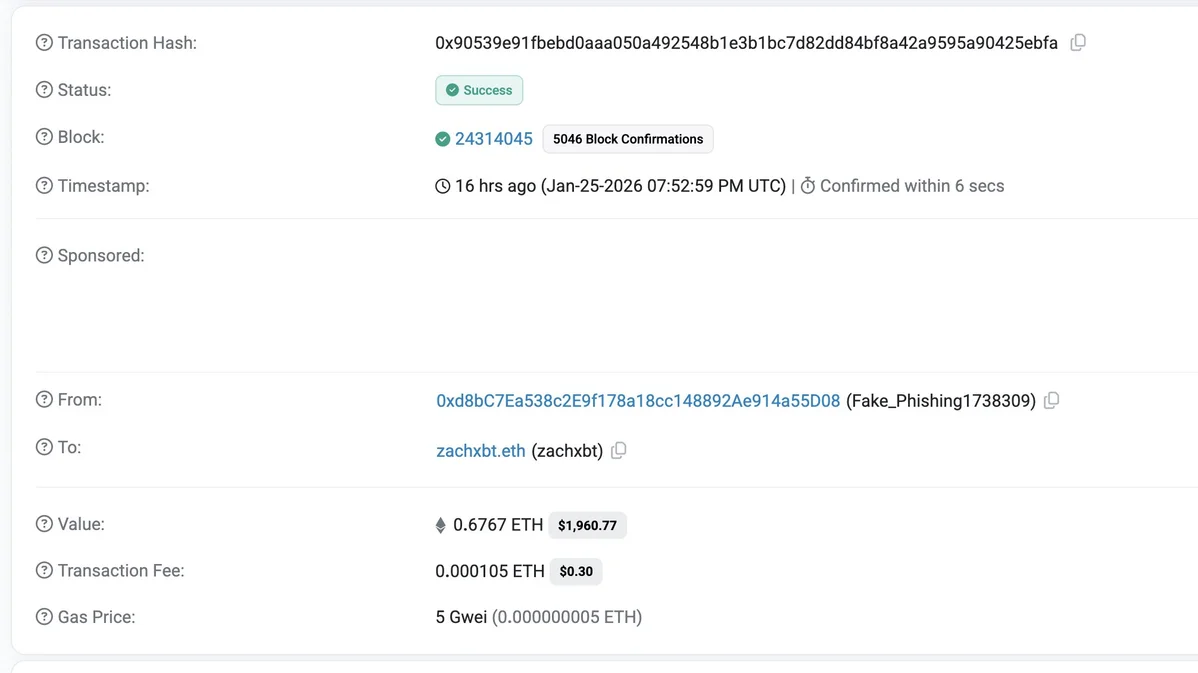Copy the From address to clipboard

[x=1051, y=401]
